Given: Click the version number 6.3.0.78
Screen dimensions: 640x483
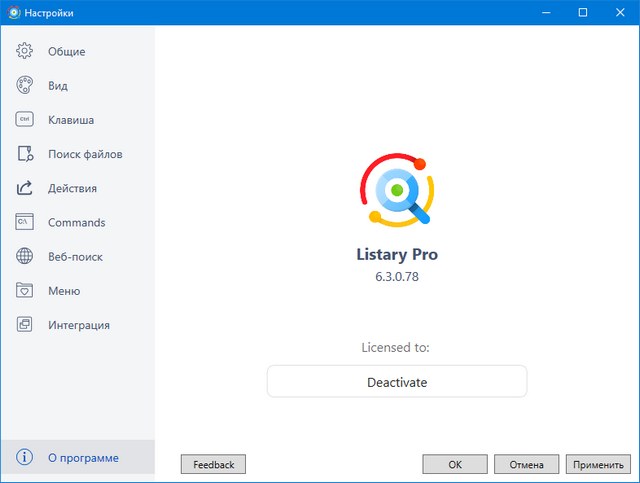Looking at the screenshot, I should click(x=397, y=277).
